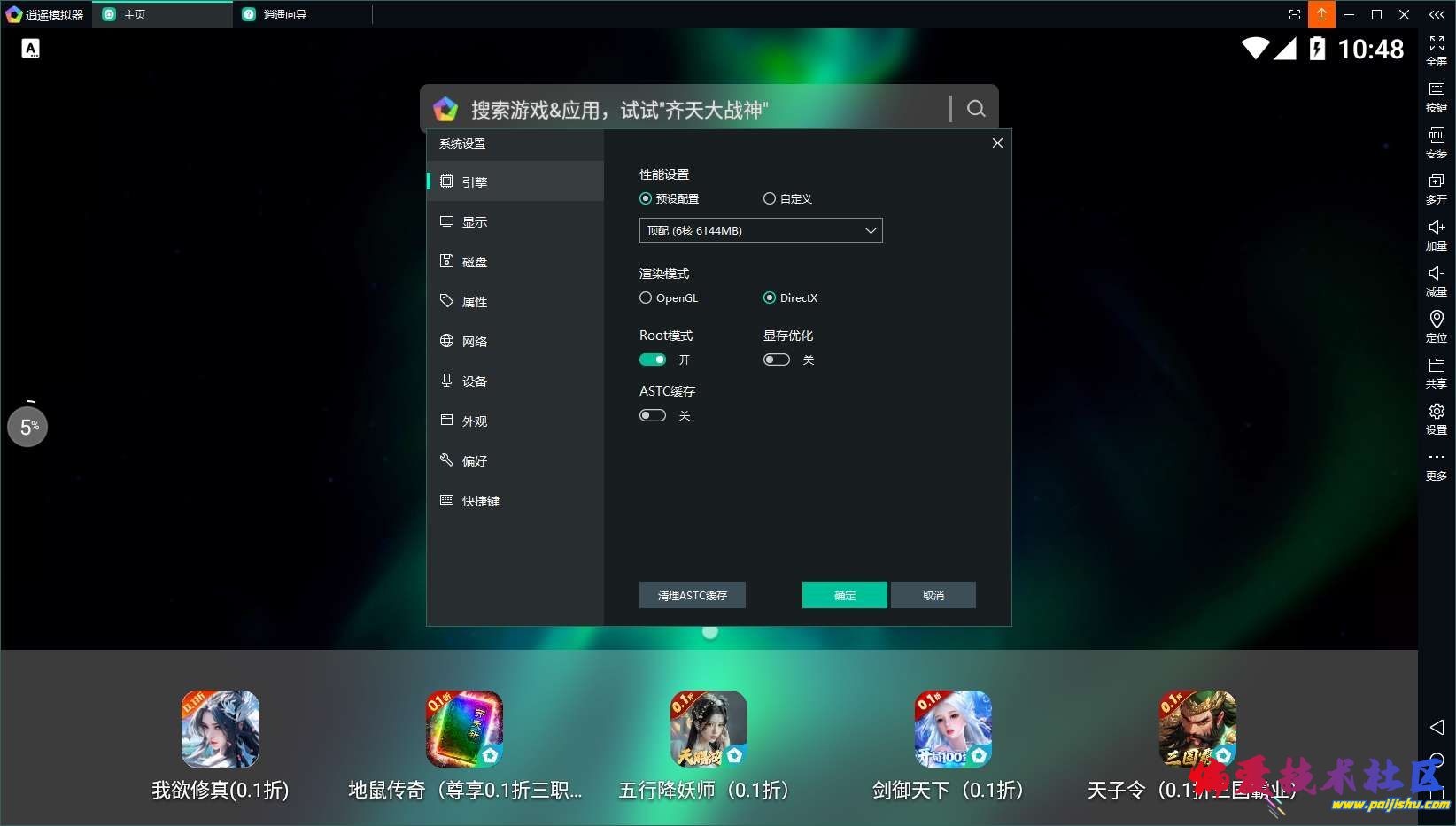Select the OpenGL render mode radio
The image size is (1456, 826).
[x=646, y=298]
